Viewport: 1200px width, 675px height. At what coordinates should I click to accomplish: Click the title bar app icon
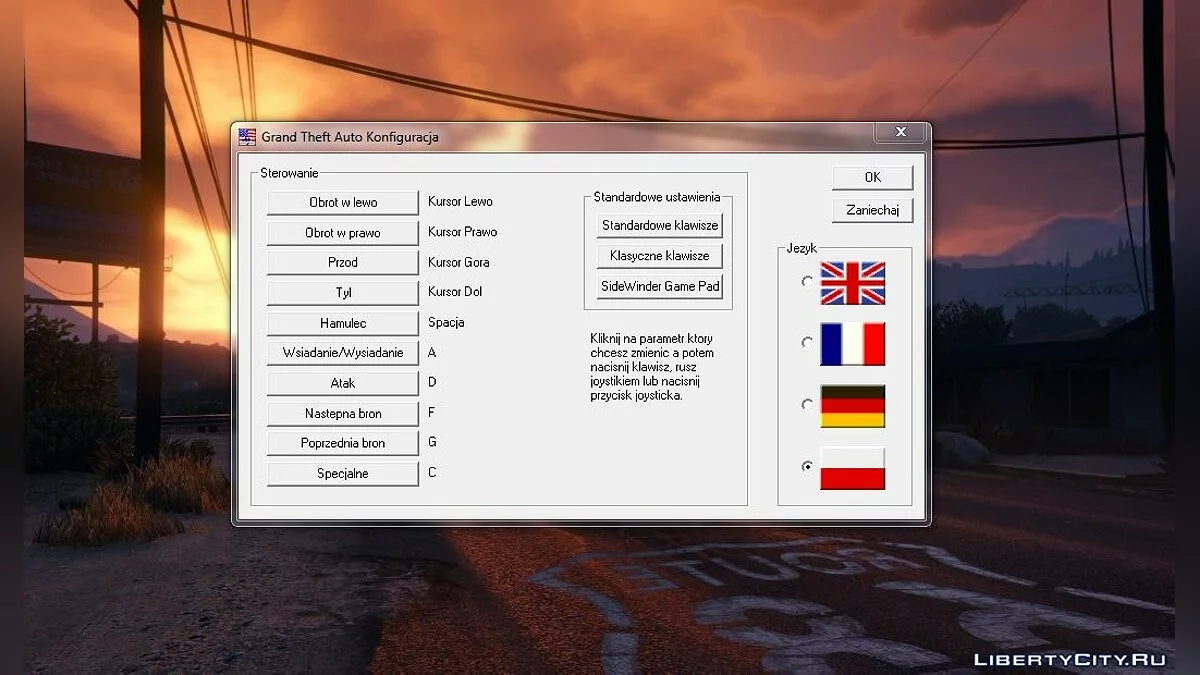(x=247, y=137)
